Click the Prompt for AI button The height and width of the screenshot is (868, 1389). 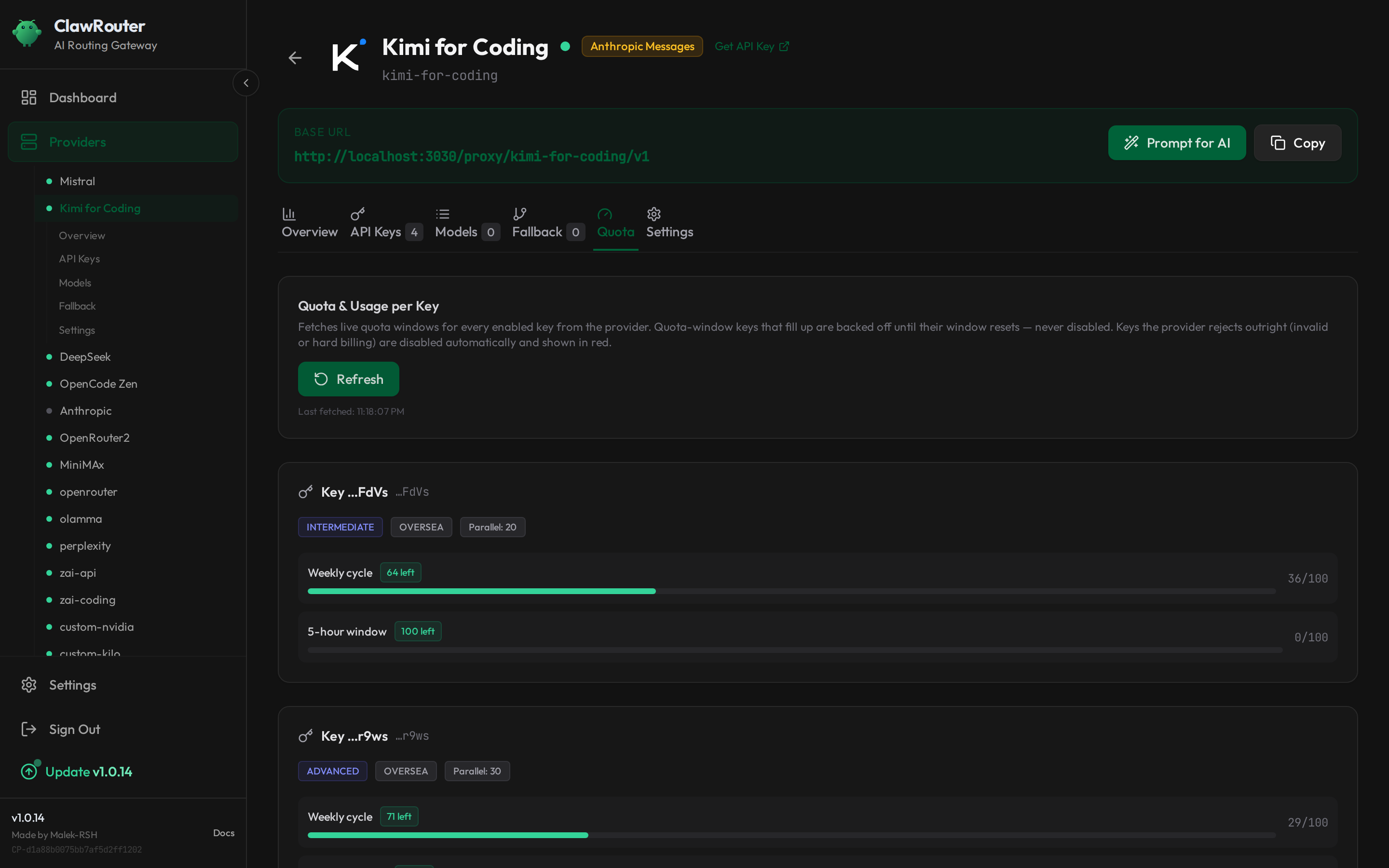(x=1177, y=143)
